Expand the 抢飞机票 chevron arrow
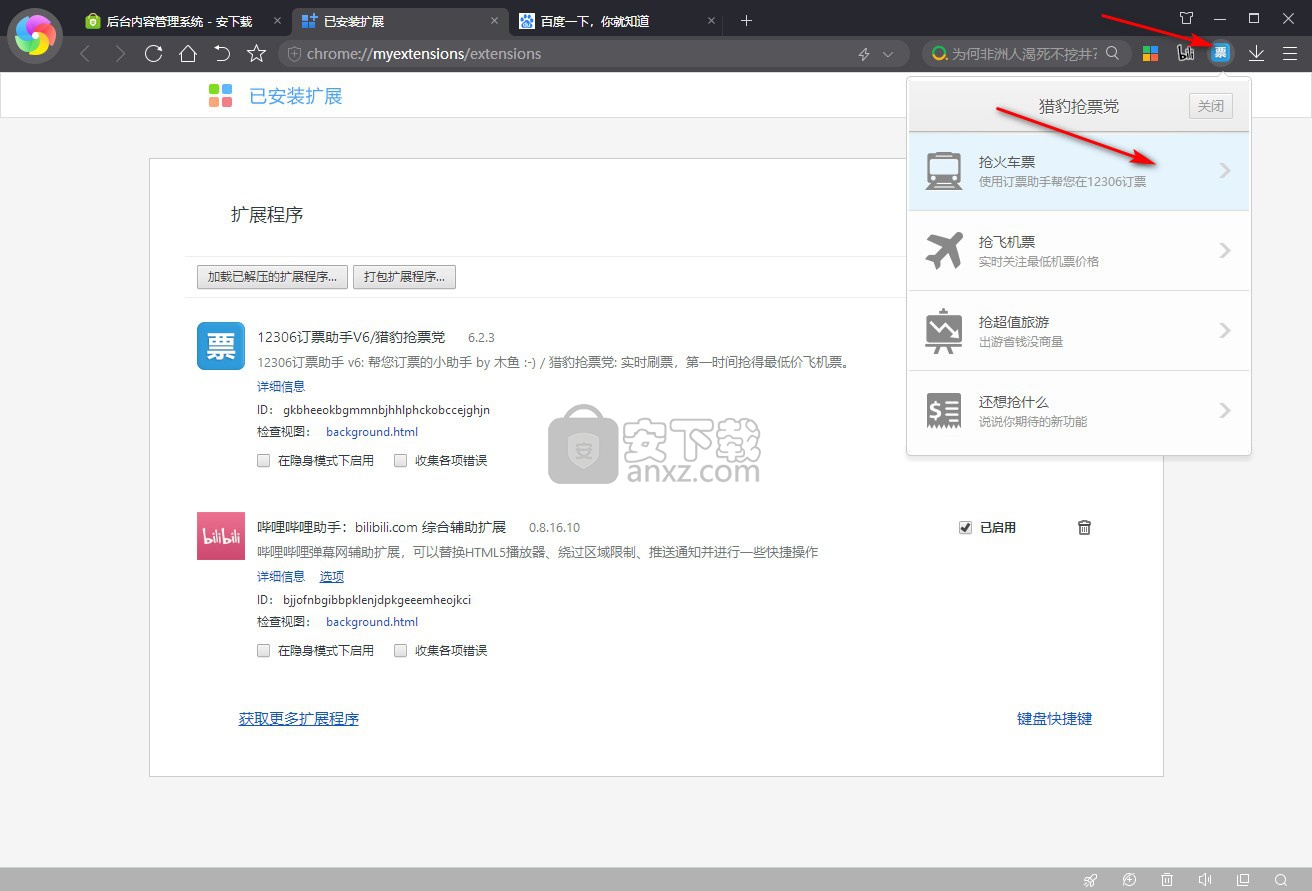Screen dimensions: 1312x891 point(1225,251)
